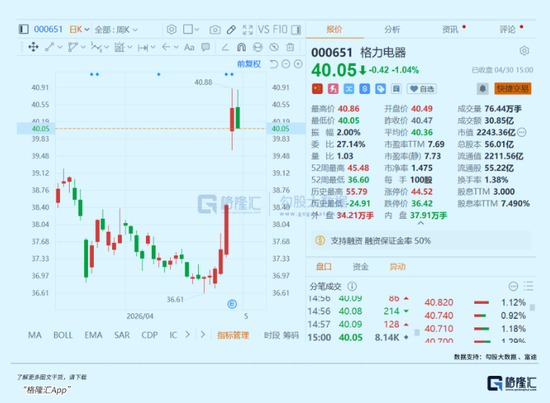Screen dimensions: 550x403
Task: Click the 快捷交易 quick trade button
Action: point(512,89)
